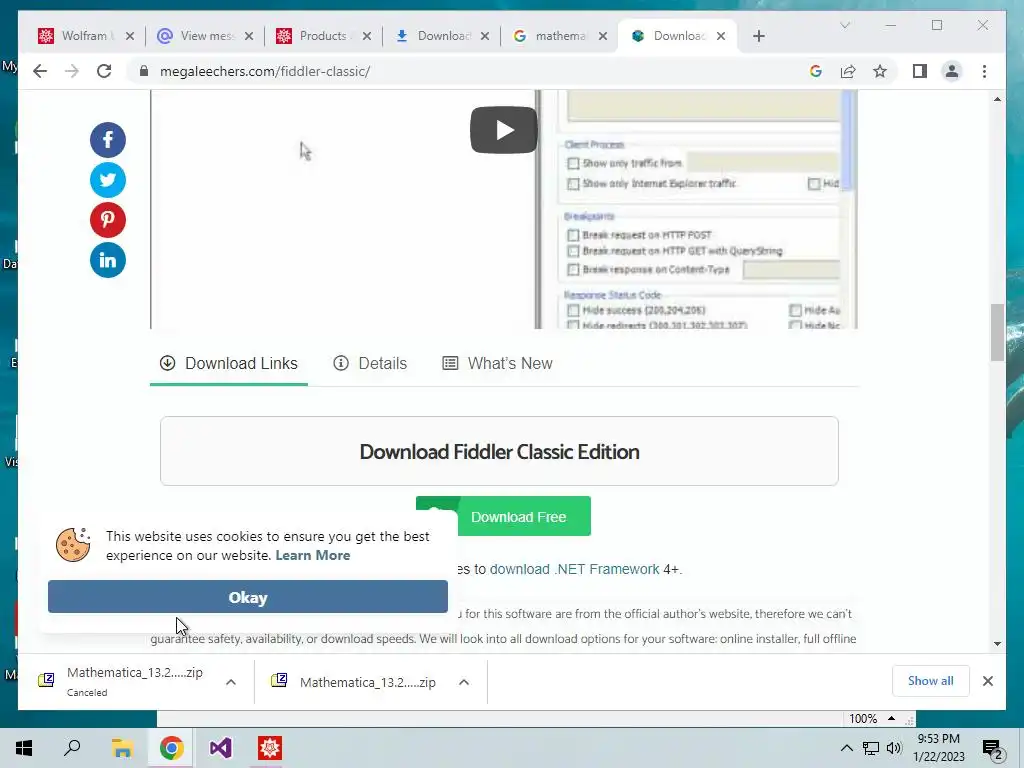
Task: Reload the current page
Action: 104,71
